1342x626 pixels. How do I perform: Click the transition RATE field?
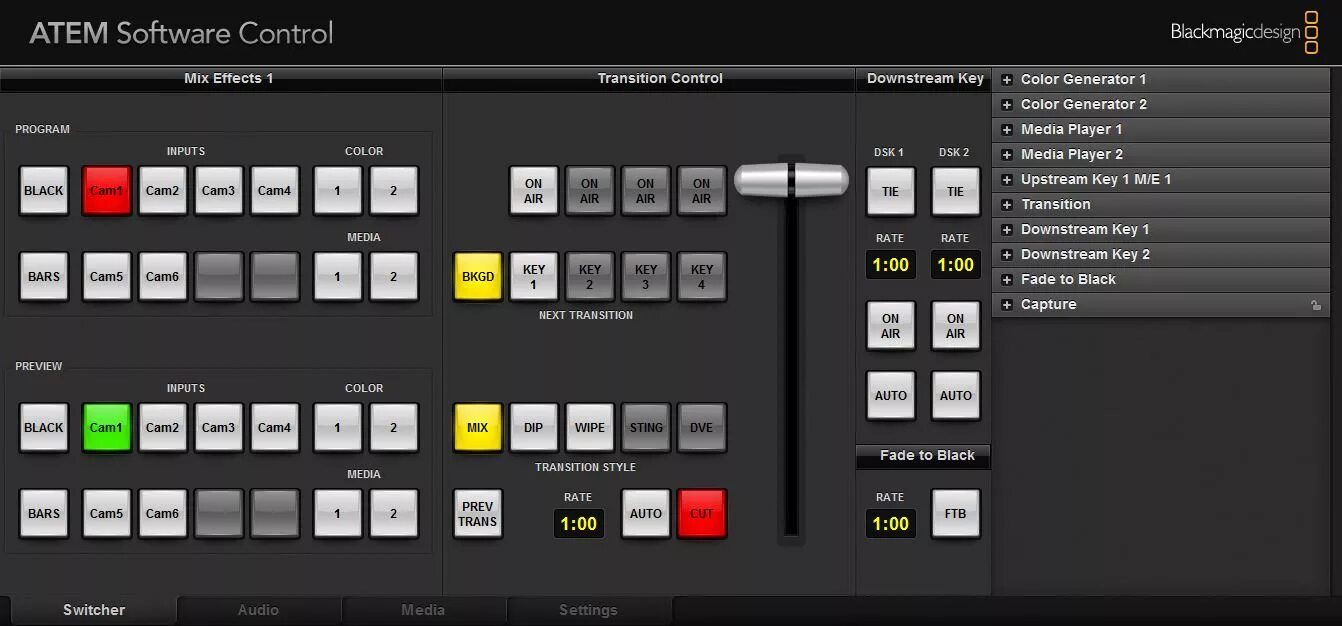579,523
